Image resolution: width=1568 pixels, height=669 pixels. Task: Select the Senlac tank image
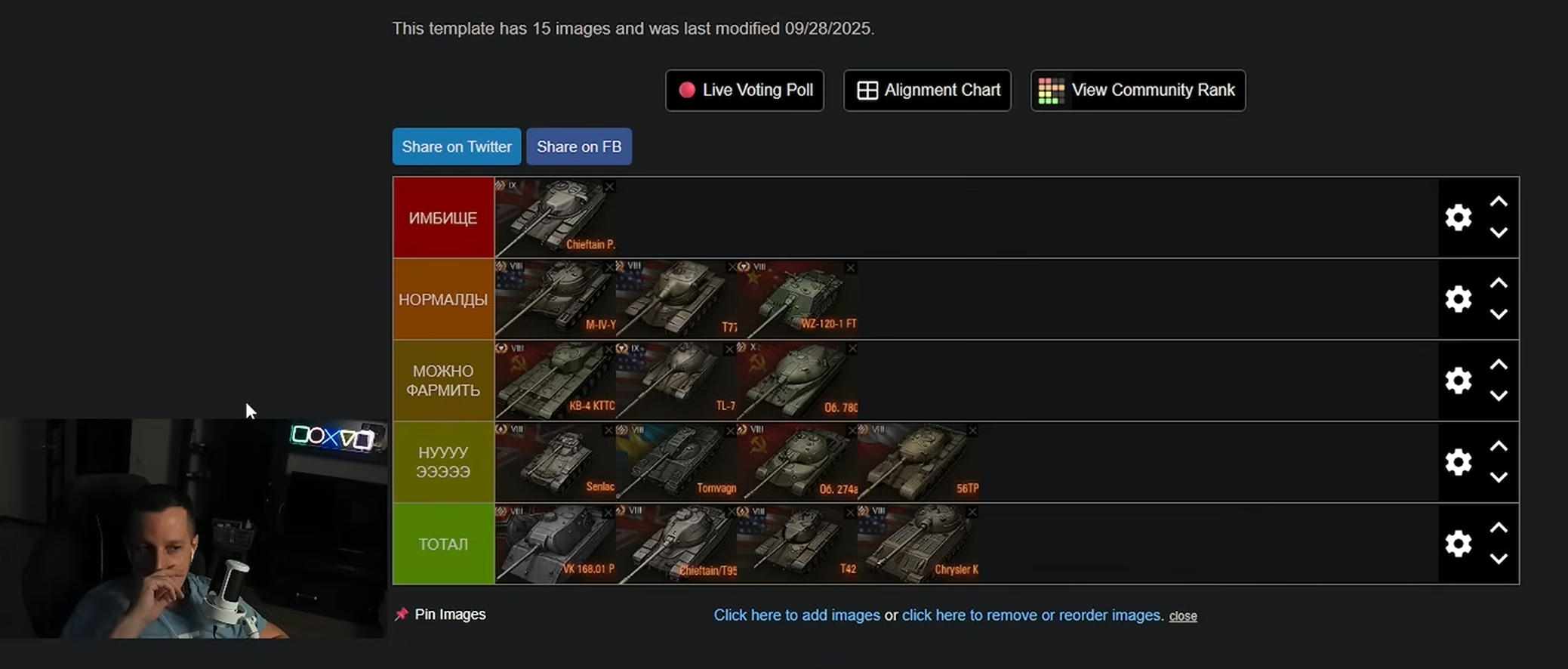tap(556, 462)
